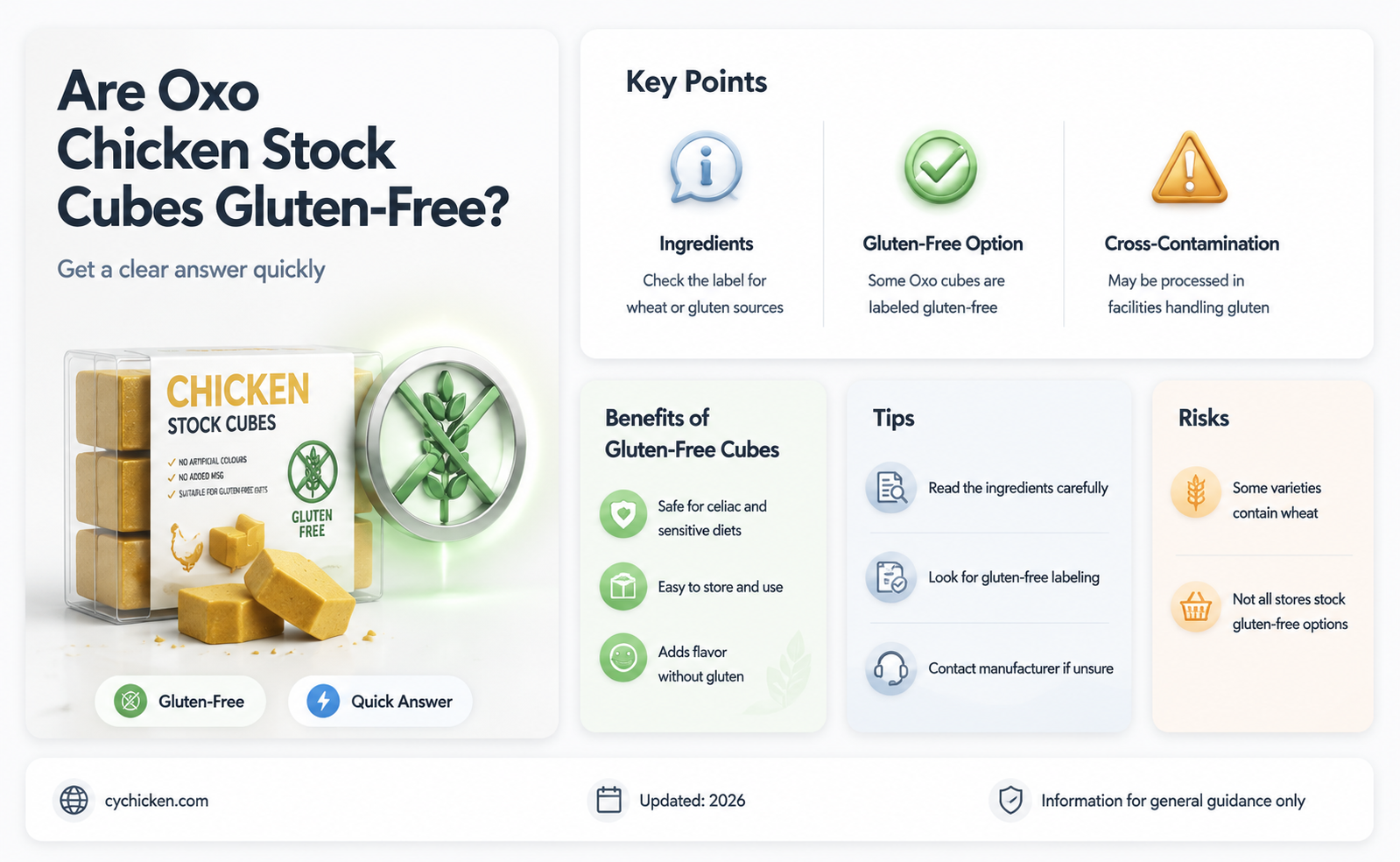Select the Gluten-Free pill button
Image resolution: width=1400 pixels, height=862 pixels.
pyautogui.click(x=180, y=701)
